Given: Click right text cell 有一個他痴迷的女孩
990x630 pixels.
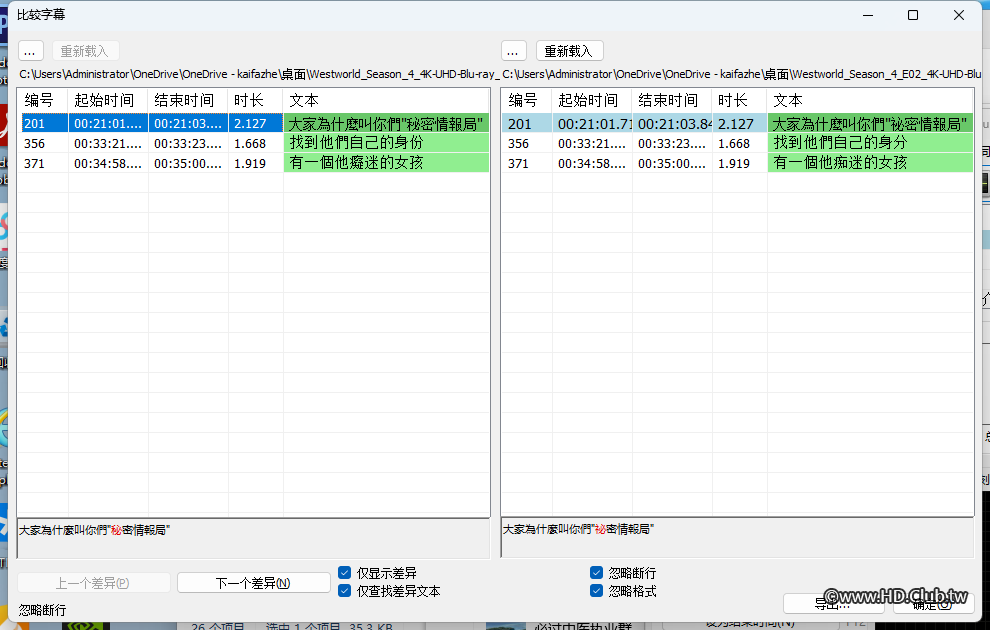Looking at the screenshot, I should click(870, 163).
